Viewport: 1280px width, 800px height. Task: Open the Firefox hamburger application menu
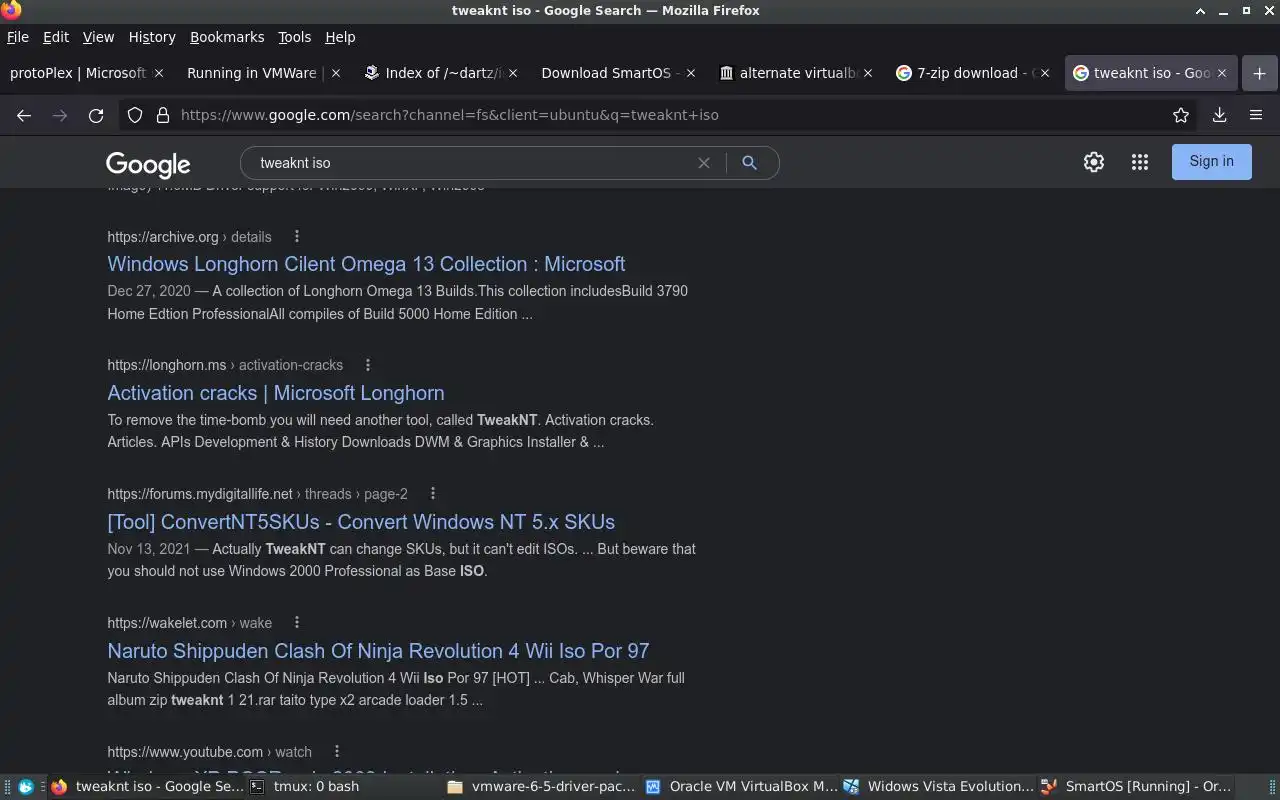tap(1256, 115)
